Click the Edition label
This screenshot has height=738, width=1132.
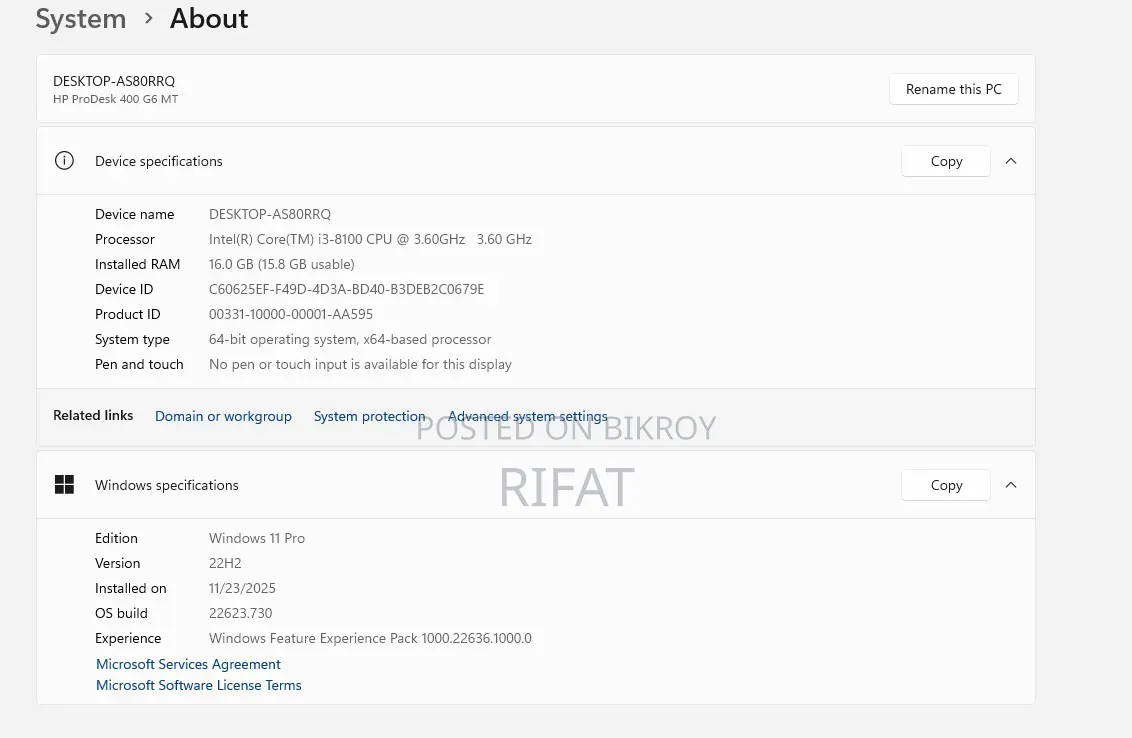tap(116, 538)
